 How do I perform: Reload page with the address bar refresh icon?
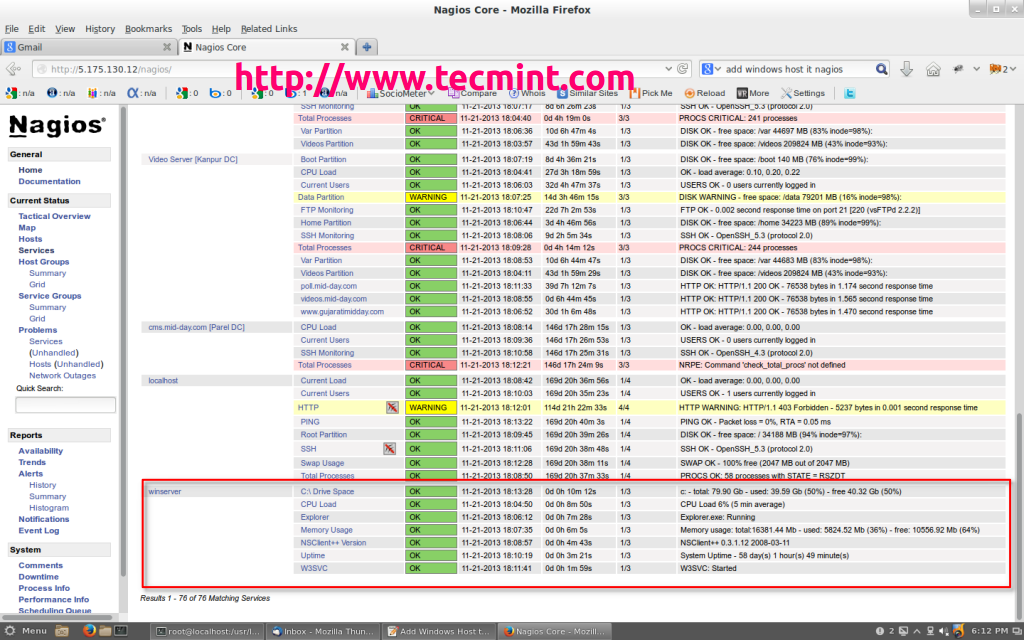pyautogui.click(x=683, y=69)
